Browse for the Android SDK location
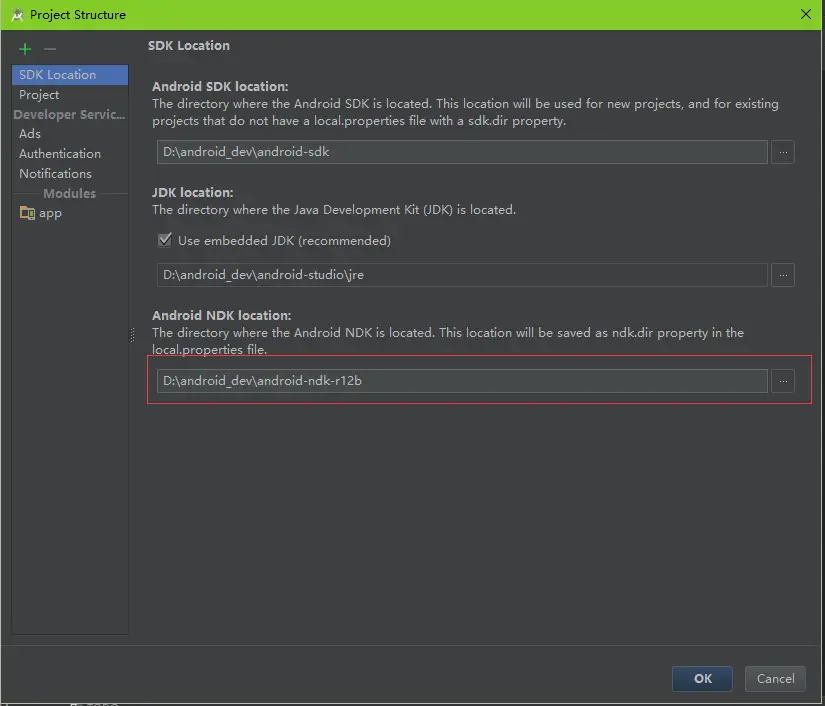This screenshot has height=706, width=825. point(782,152)
